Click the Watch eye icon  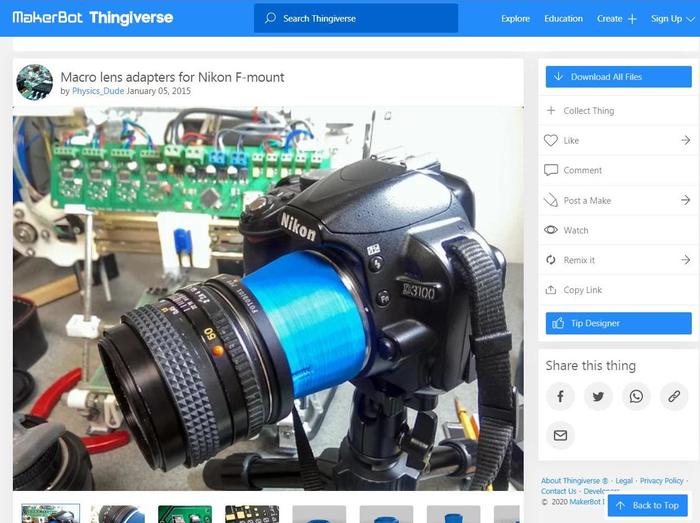coord(551,230)
